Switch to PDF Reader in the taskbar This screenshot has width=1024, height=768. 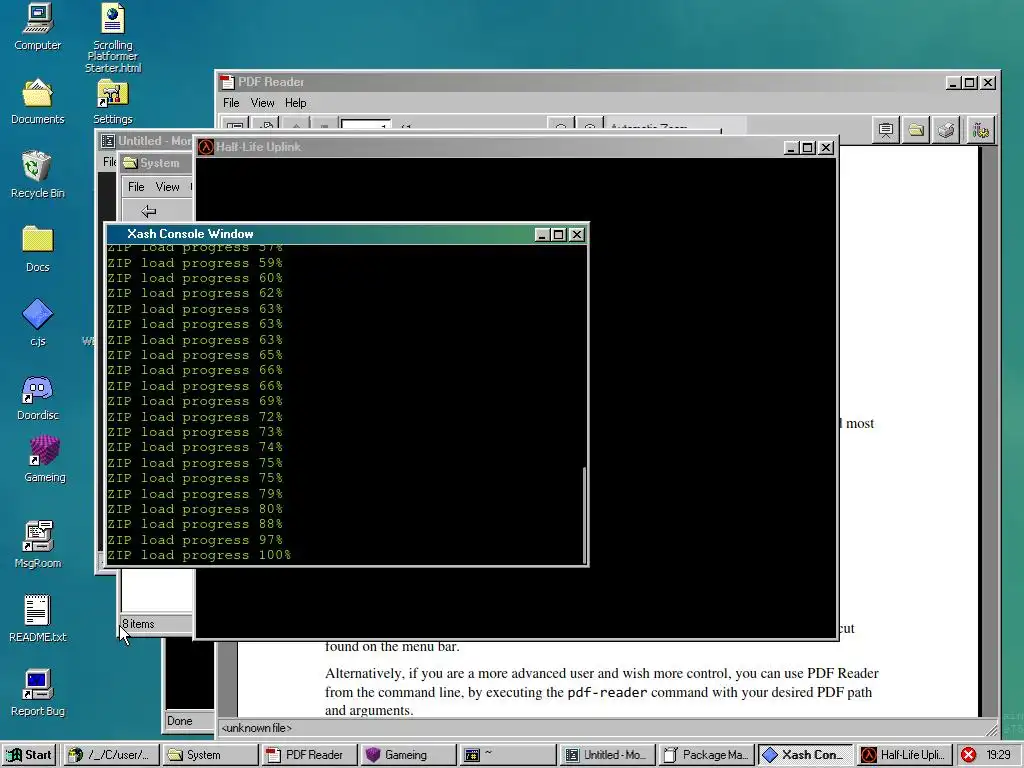tap(310, 755)
